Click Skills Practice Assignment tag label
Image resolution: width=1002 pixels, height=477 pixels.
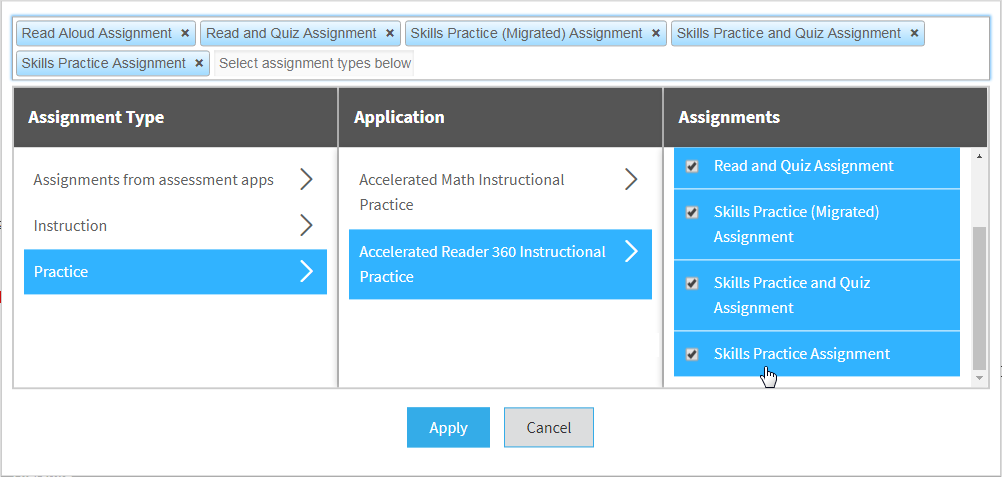pos(104,63)
